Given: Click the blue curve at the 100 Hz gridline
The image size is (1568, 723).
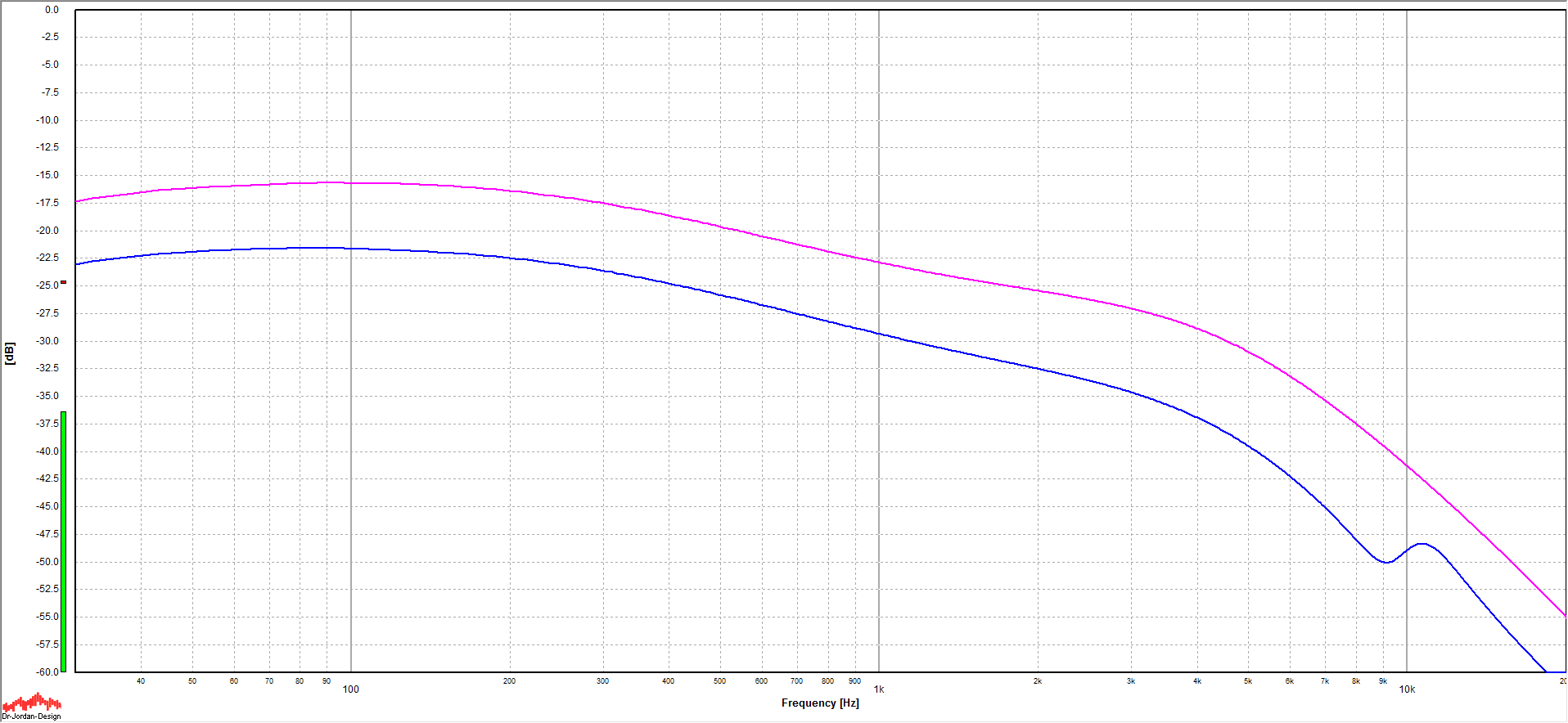Looking at the screenshot, I should click(351, 248).
